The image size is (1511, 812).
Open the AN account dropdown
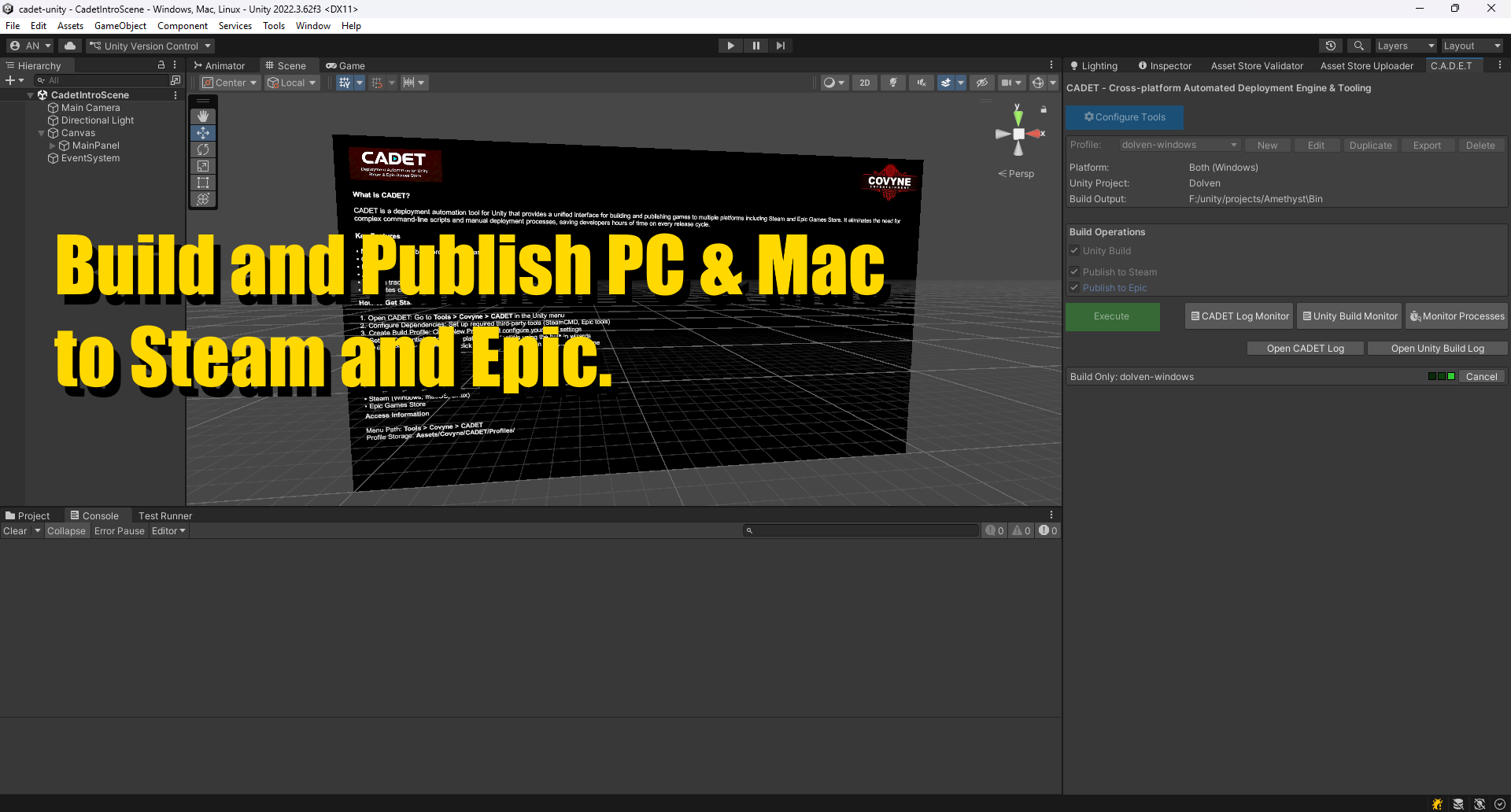[x=31, y=46]
